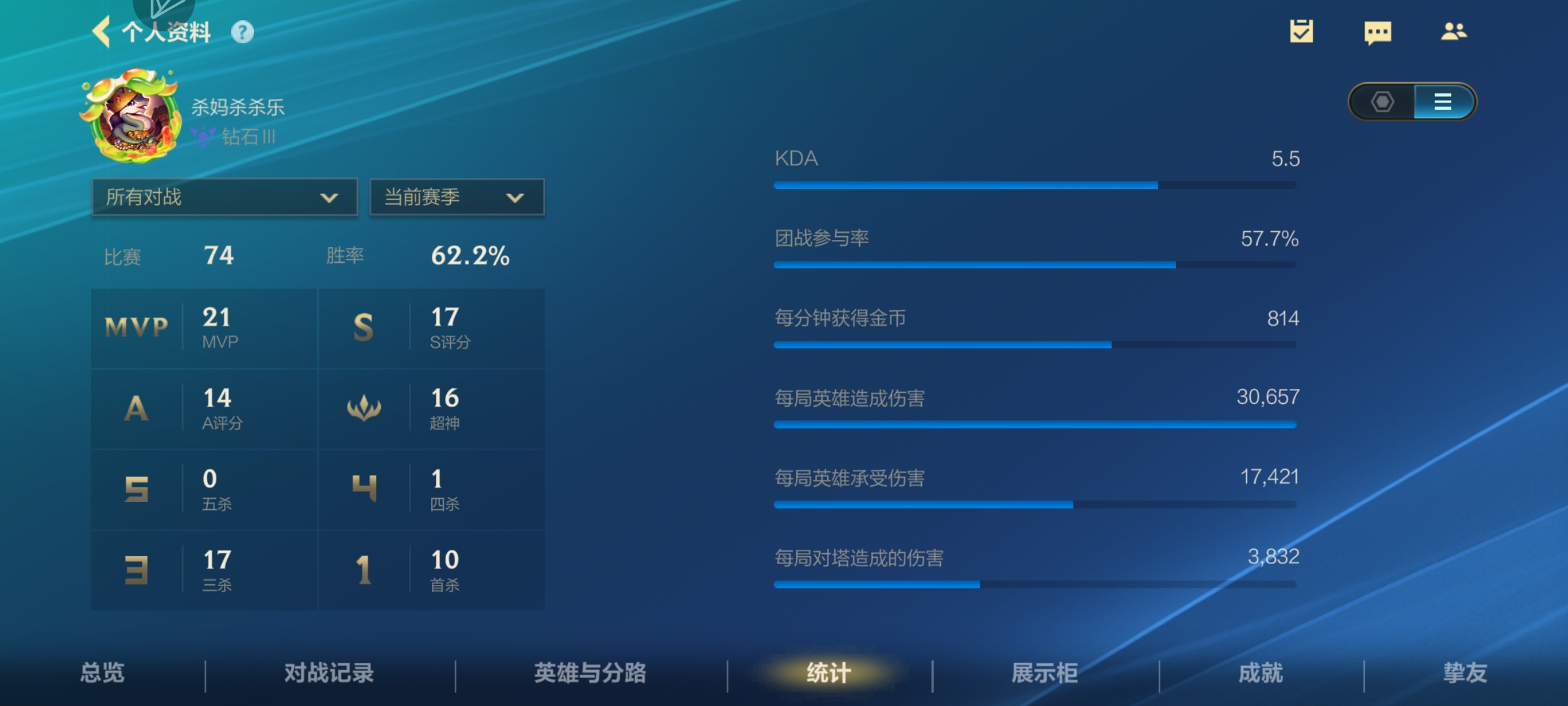Switch to the 总览 tab
Screen dimensions: 1568x706
(103, 673)
